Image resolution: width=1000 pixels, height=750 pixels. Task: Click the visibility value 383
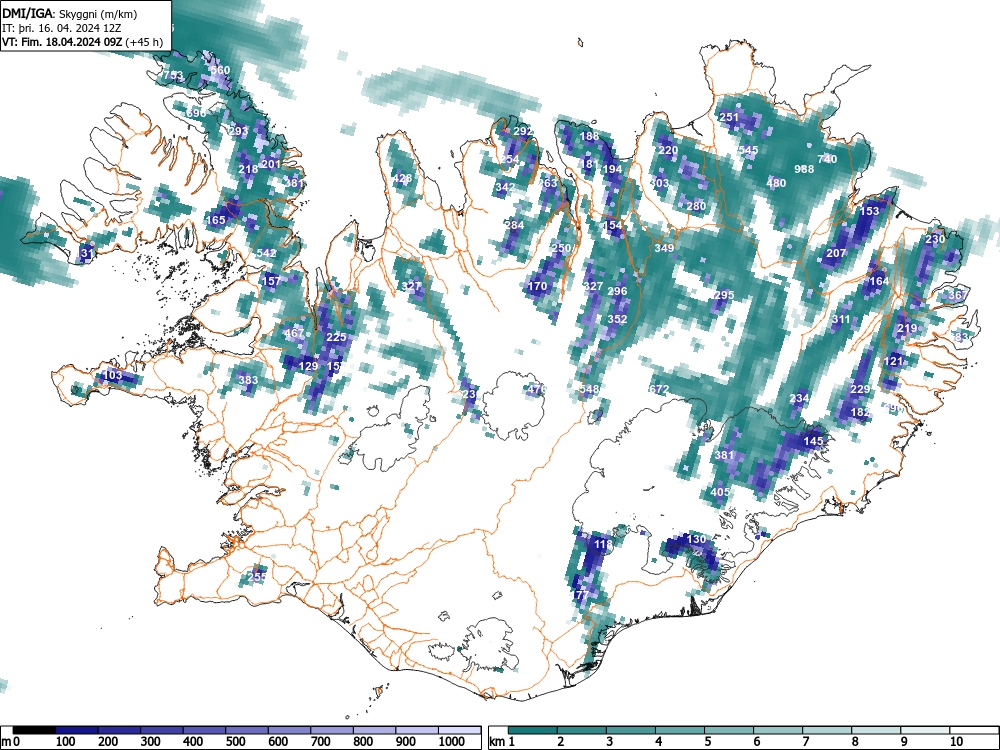point(248,380)
